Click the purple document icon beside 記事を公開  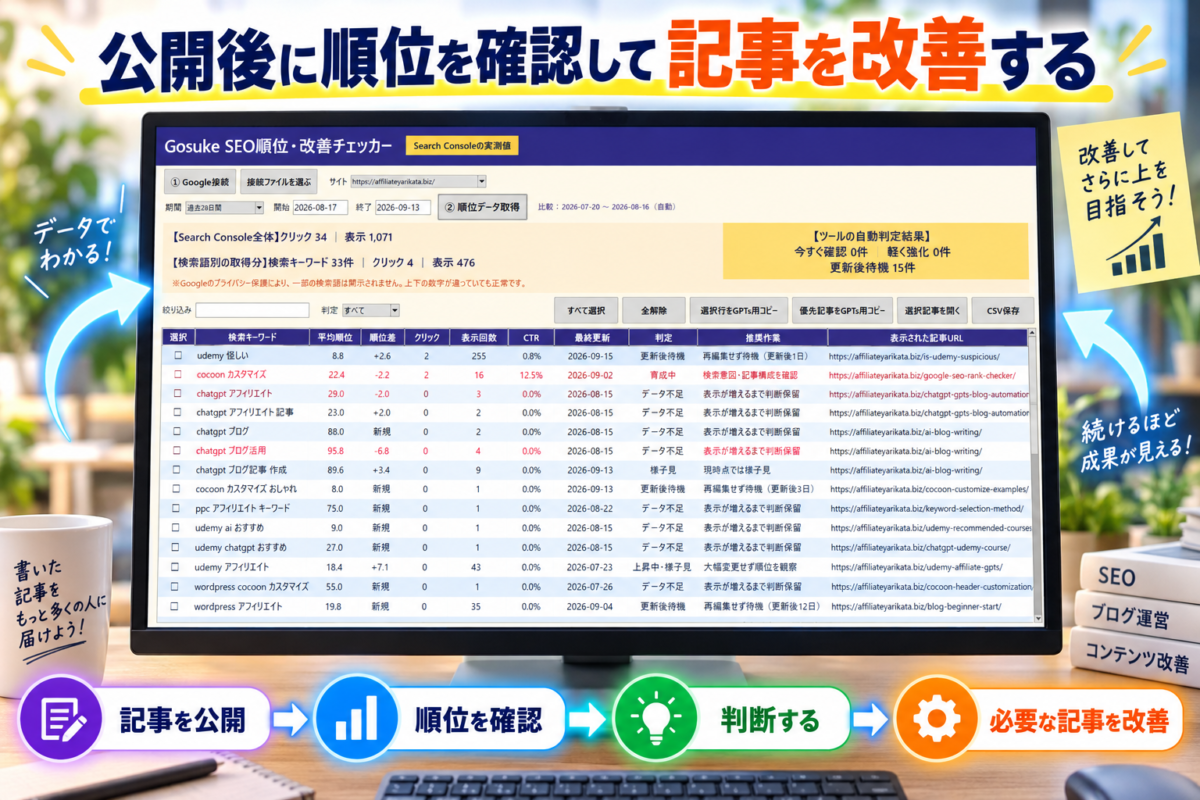[60, 720]
